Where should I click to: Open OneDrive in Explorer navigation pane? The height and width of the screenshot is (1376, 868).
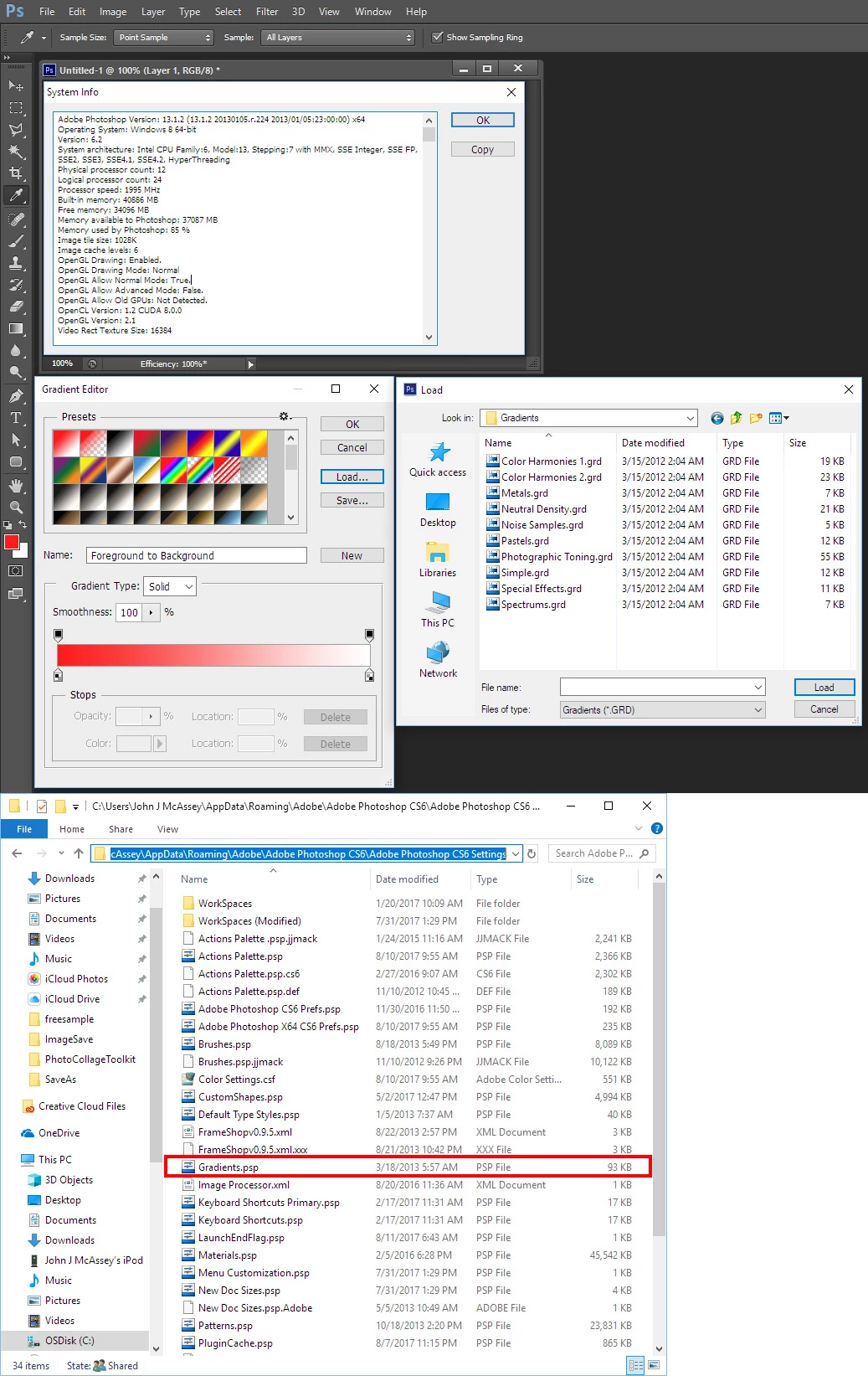[59, 1132]
